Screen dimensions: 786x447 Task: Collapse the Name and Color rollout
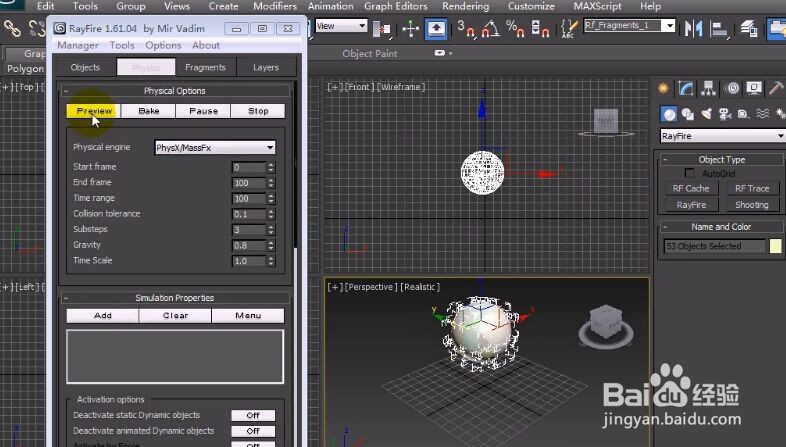(721, 227)
